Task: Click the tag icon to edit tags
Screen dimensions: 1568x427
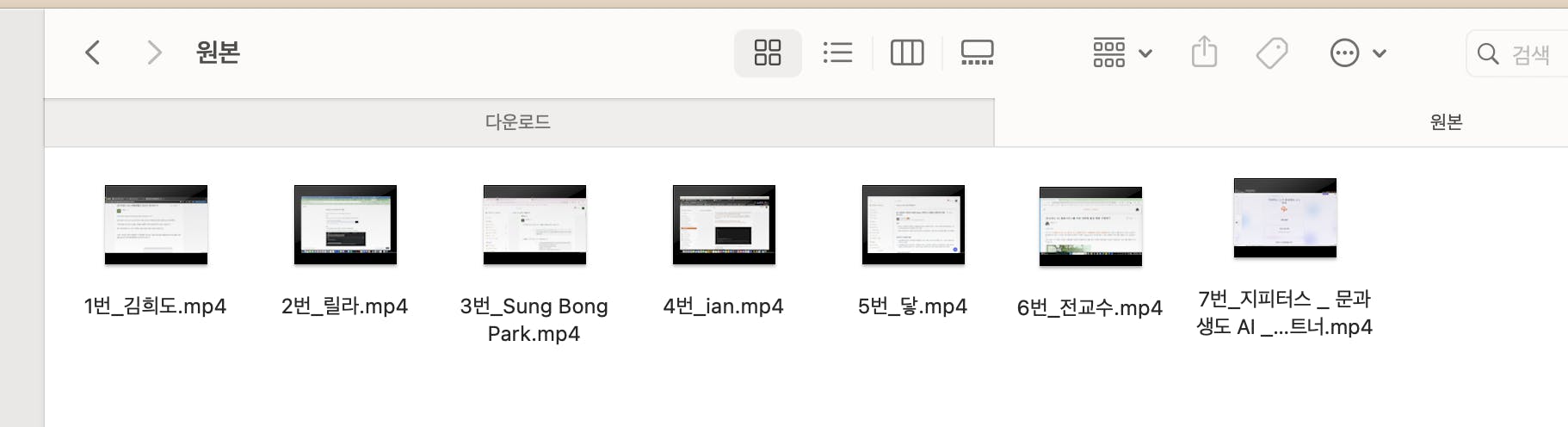Action: [x=1272, y=53]
